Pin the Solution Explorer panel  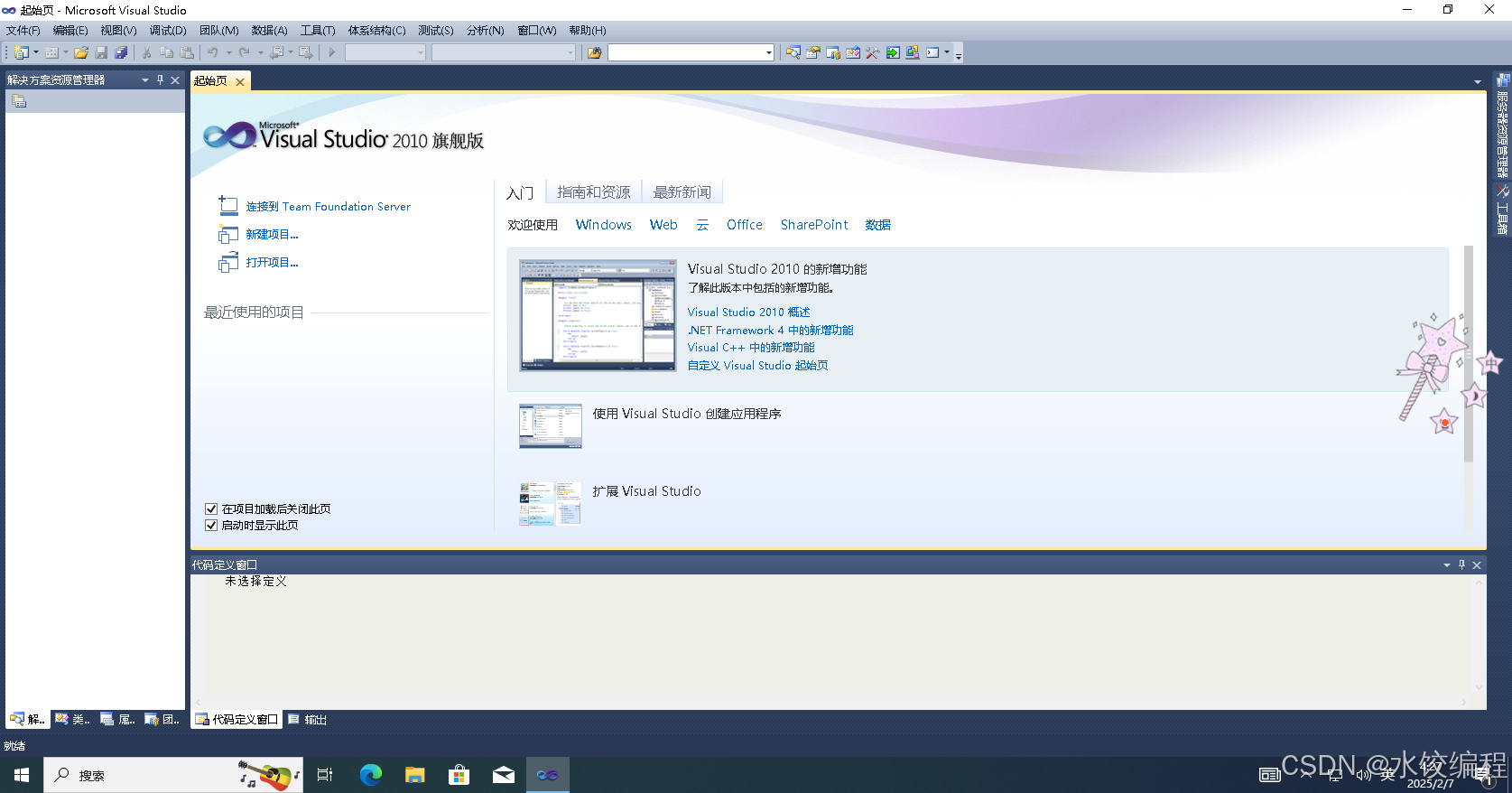click(160, 79)
